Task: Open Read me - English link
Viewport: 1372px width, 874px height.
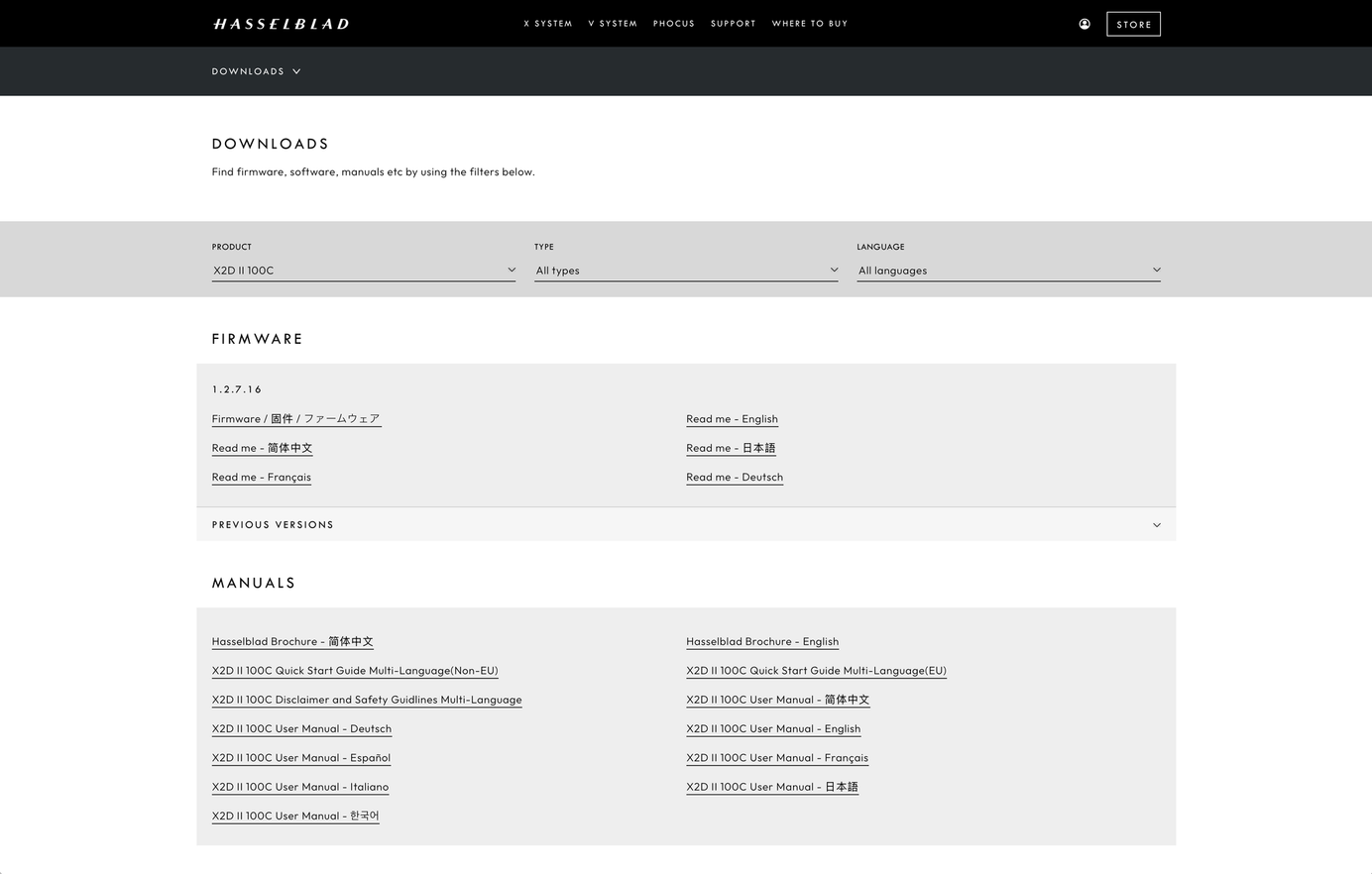Action: [x=732, y=418]
